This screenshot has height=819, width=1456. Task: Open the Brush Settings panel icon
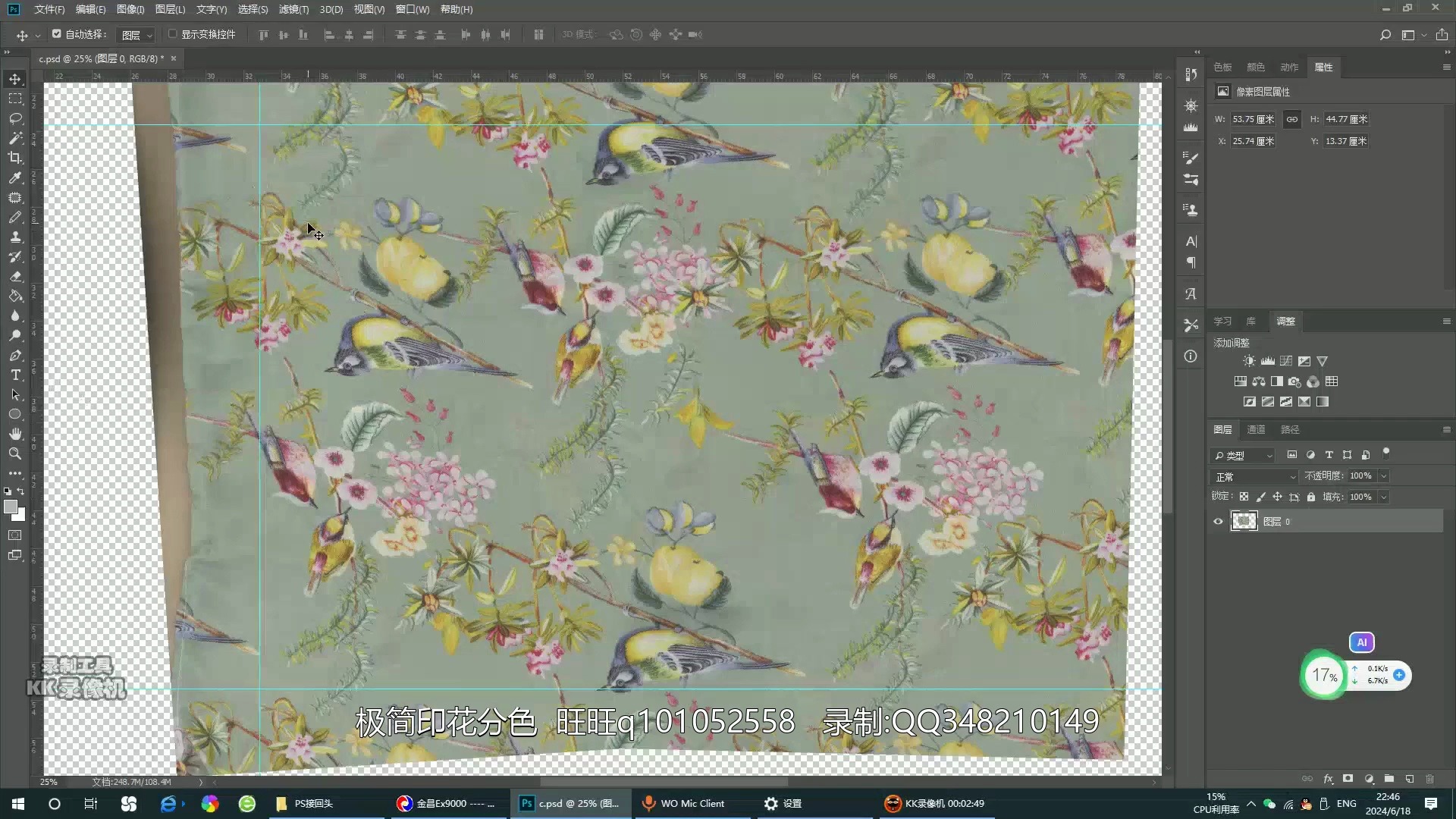click(x=1191, y=157)
